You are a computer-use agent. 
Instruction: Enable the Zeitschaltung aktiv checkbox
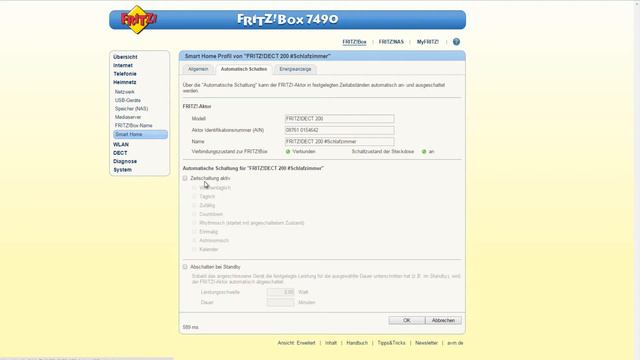[185, 178]
